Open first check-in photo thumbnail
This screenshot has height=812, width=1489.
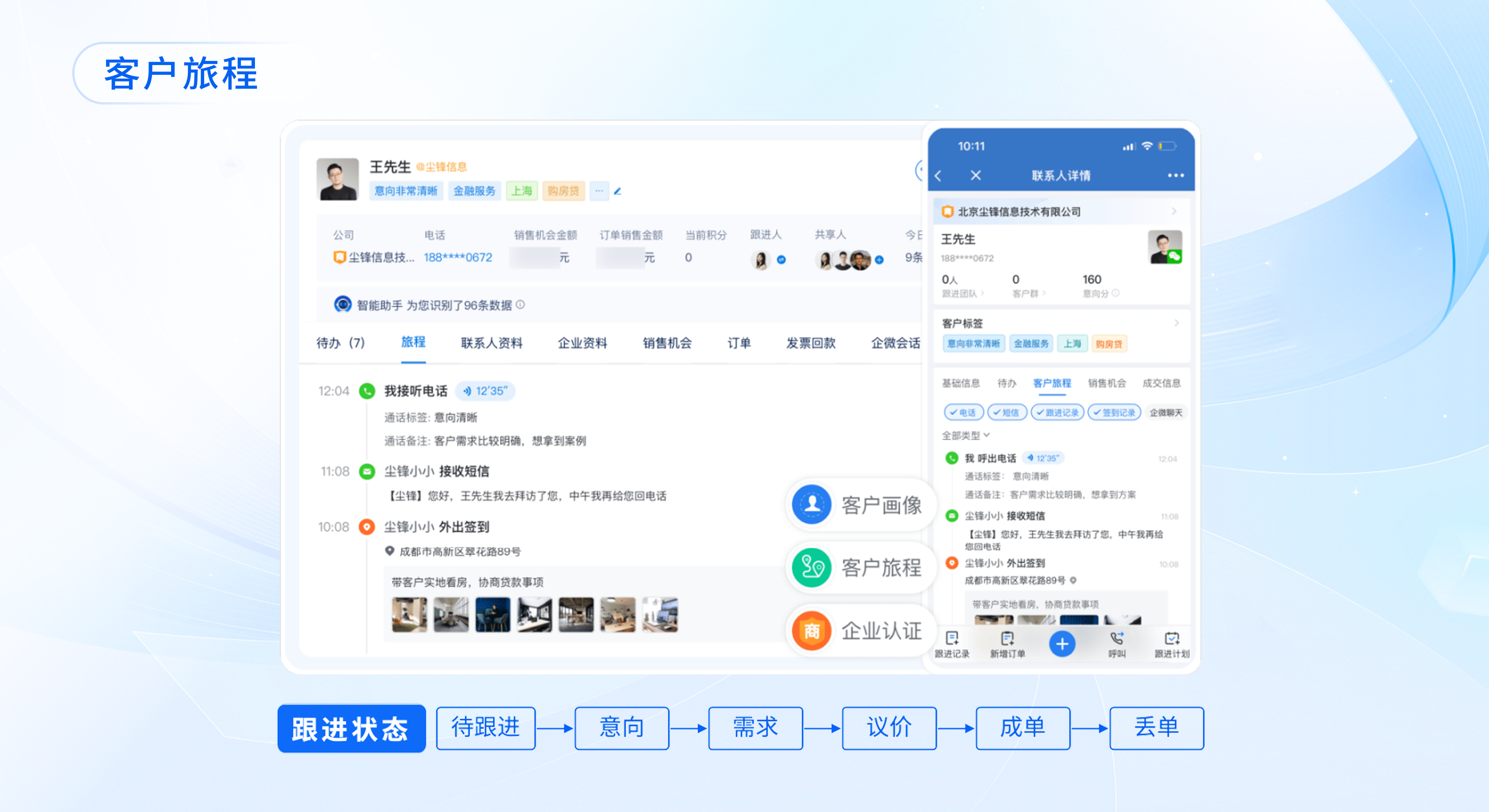(409, 614)
